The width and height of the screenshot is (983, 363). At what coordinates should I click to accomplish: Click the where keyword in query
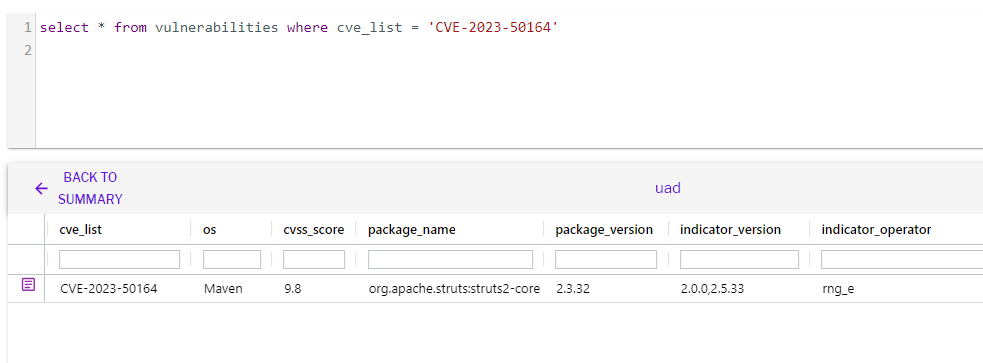coord(307,28)
